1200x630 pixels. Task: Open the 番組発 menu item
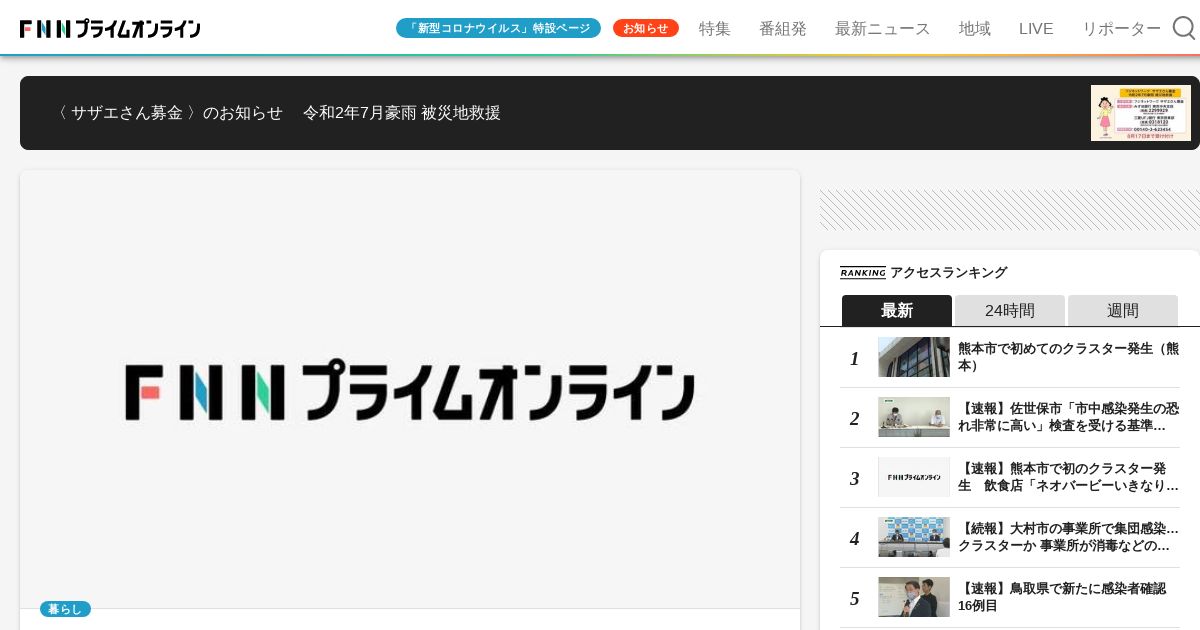(x=783, y=29)
